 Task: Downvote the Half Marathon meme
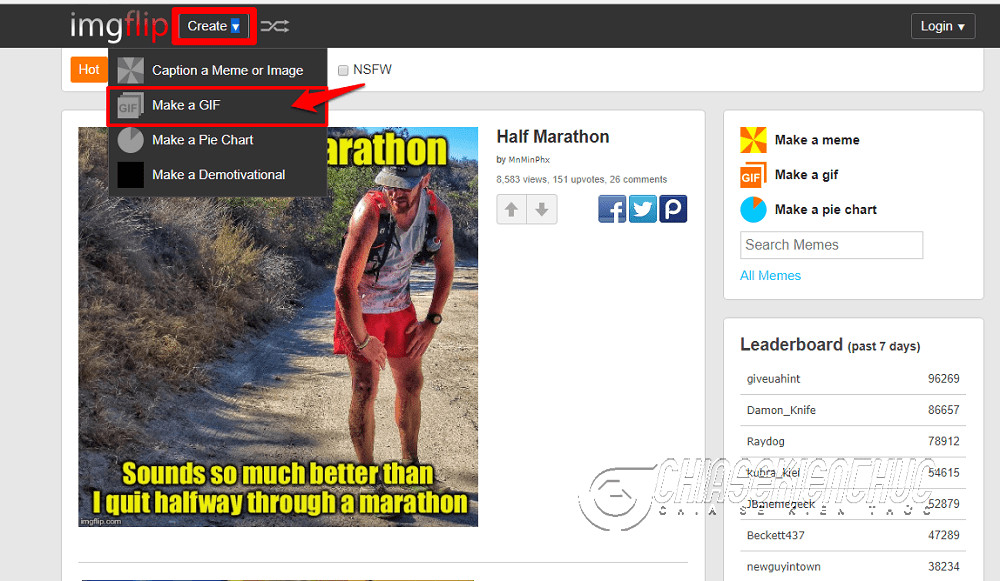tap(541, 210)
